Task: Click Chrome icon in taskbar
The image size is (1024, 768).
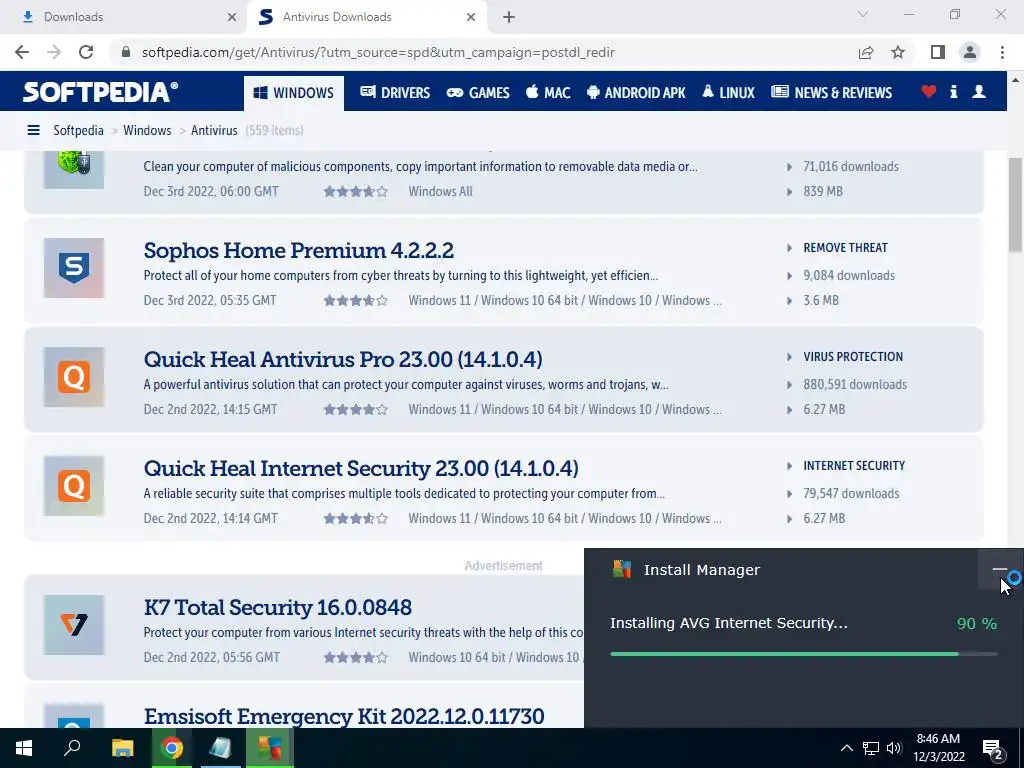Action: coord(172,748)
